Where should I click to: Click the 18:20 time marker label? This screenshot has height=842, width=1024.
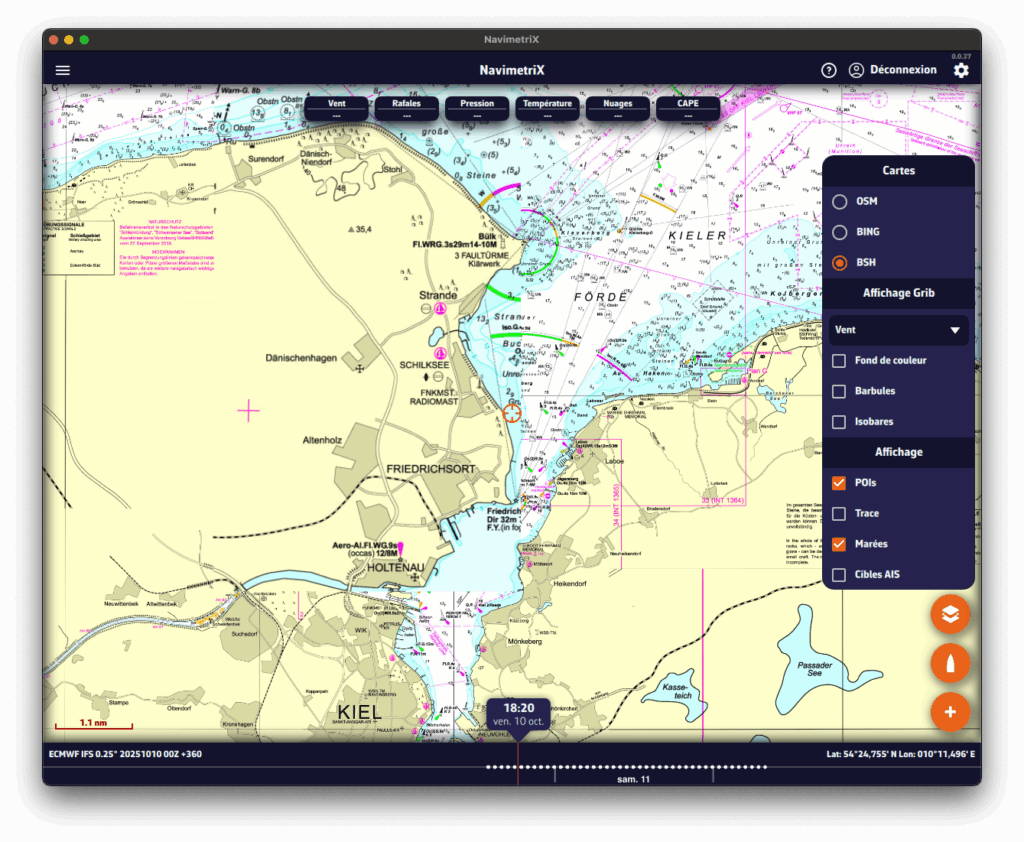518,713
